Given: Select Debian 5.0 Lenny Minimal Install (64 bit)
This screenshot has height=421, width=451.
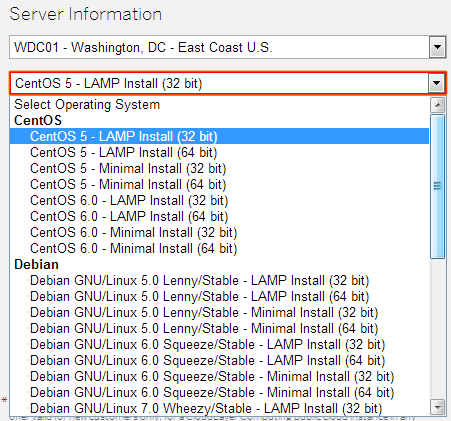Looking at the screenshot, I should 219,328.
